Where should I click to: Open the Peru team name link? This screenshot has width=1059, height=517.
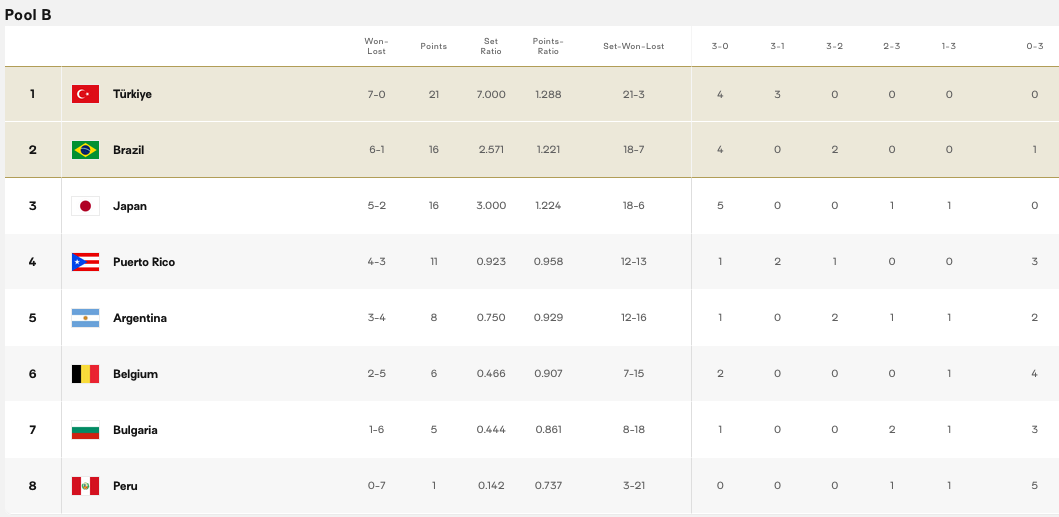tap(126, 486)
